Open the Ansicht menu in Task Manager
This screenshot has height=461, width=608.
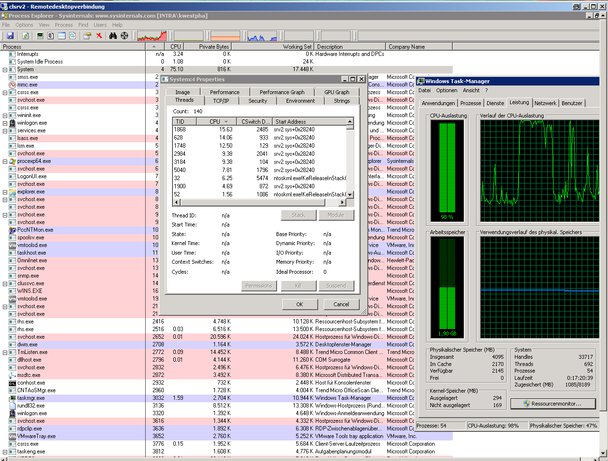point(471,90)
